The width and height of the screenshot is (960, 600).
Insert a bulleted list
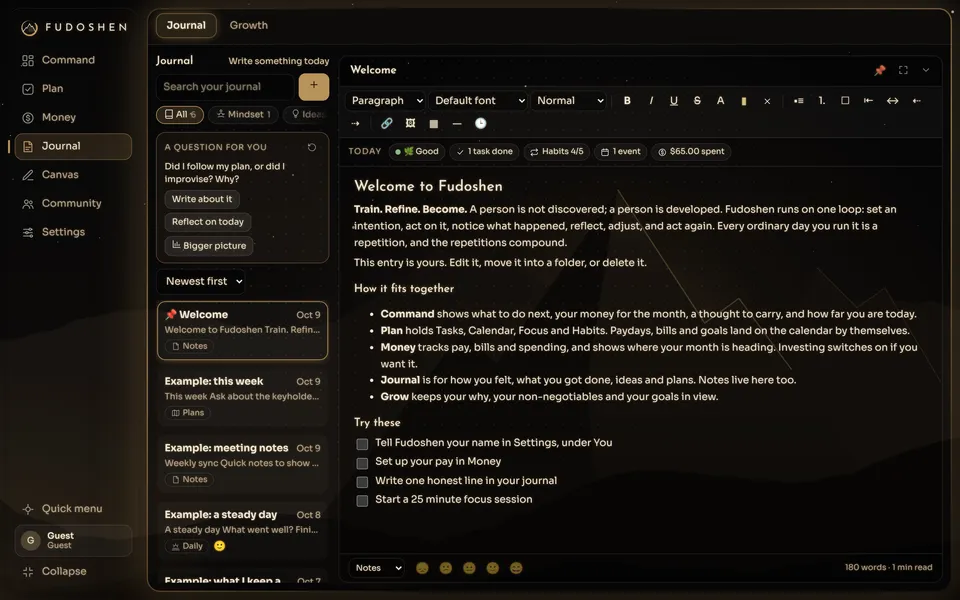pos(798,100)
